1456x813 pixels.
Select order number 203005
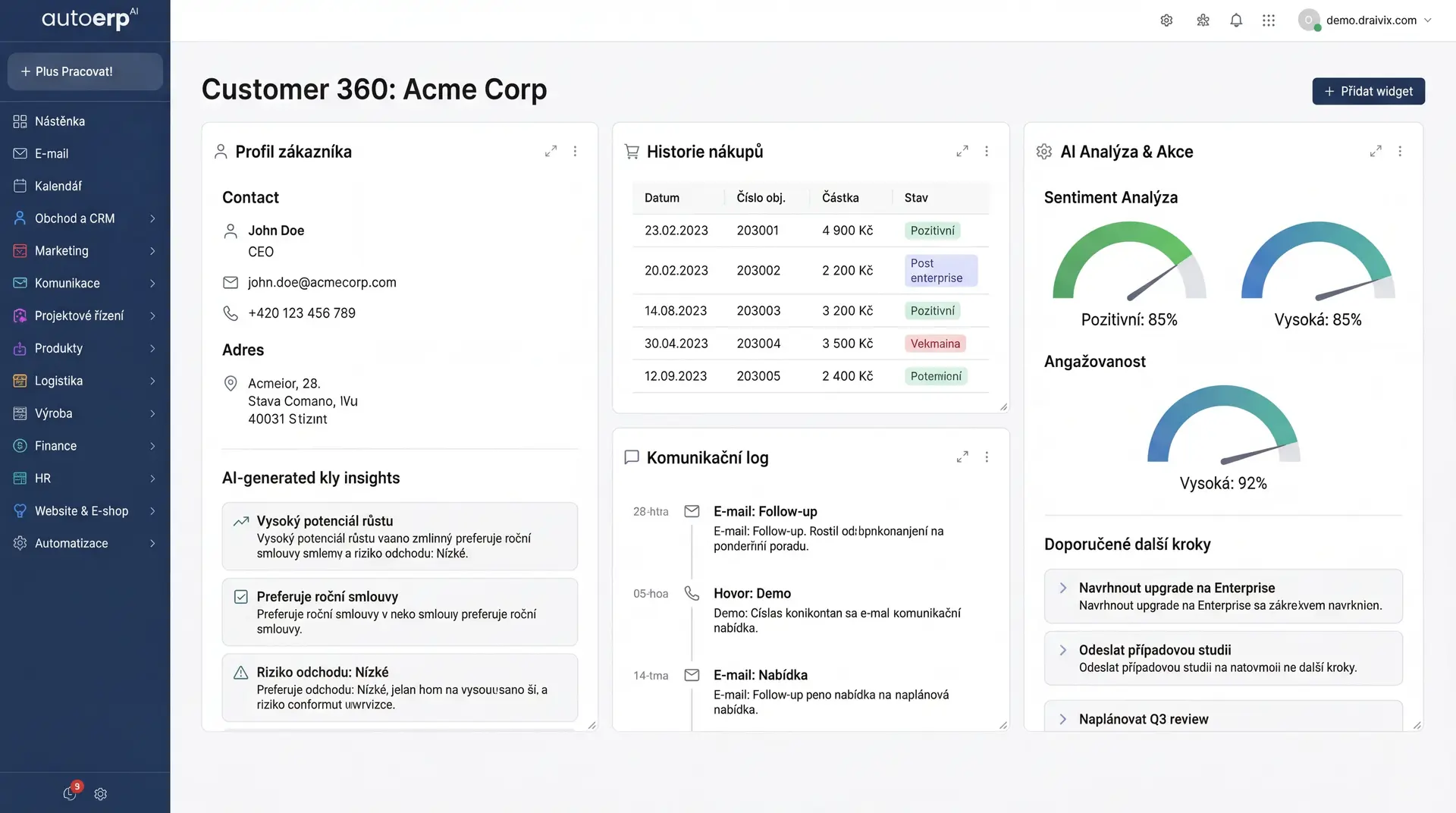coord(758,376)
